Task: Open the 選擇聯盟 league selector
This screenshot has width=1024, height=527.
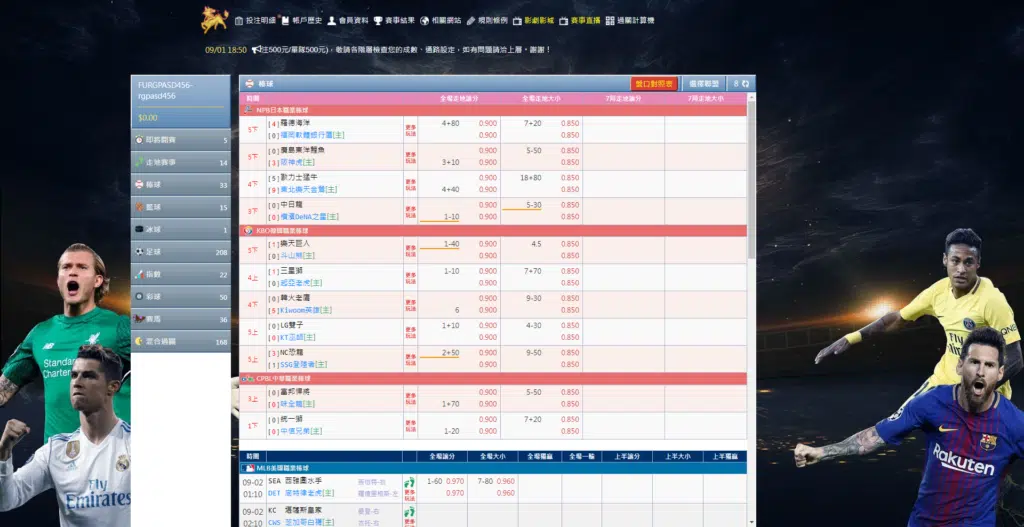Action: coord(704,84)
